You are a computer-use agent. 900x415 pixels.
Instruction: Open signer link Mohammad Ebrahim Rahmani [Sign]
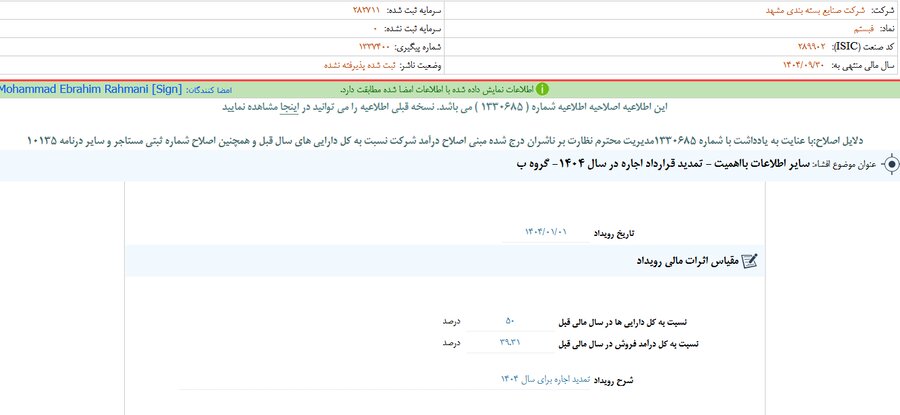point(91,90)
